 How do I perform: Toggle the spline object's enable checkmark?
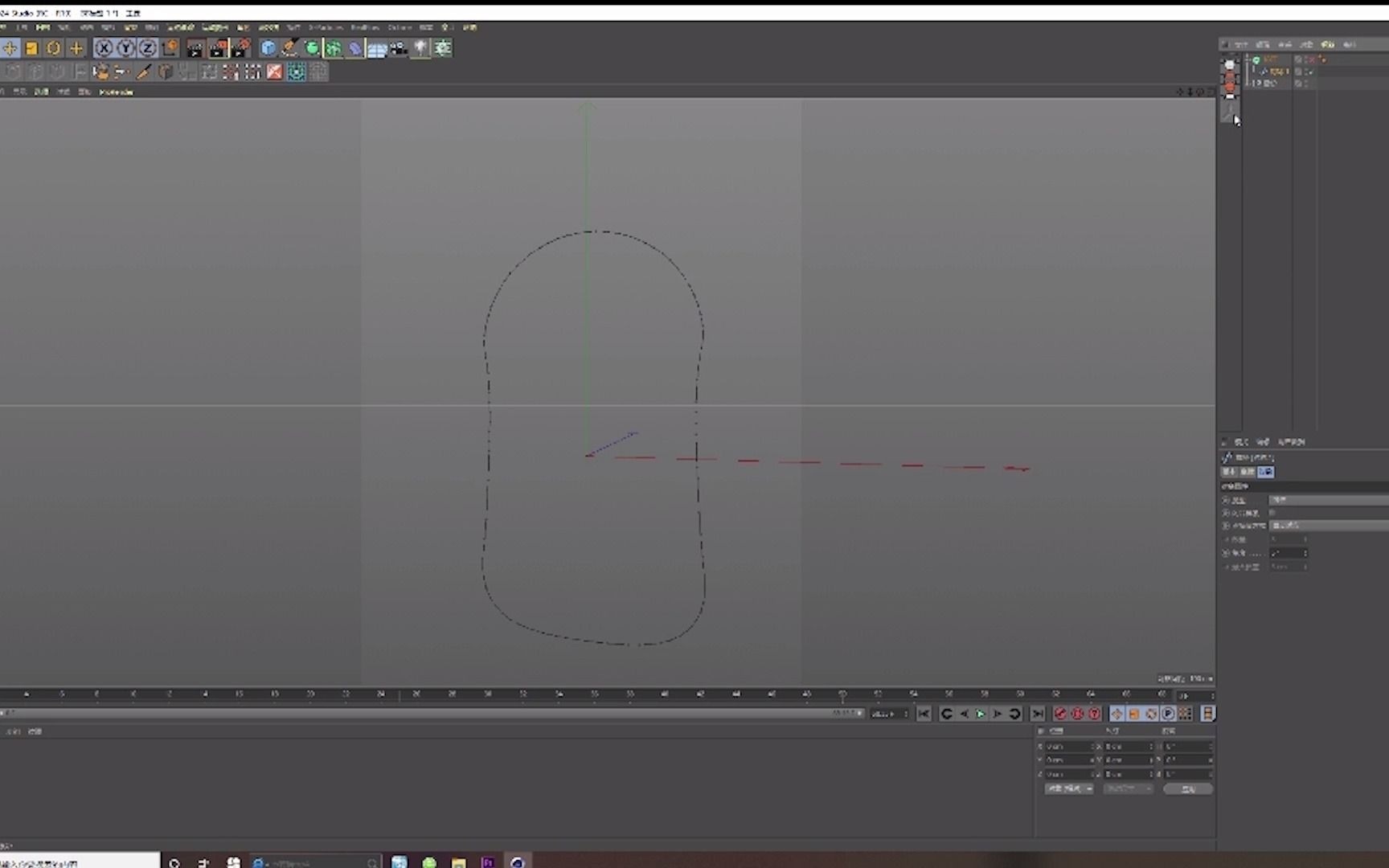[x=1310, y=72]
